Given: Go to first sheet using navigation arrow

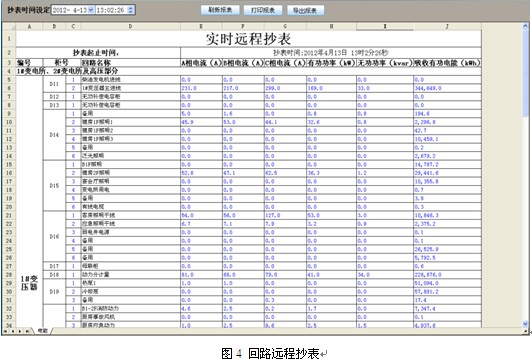Looking at the screenshot, I should [x=5, y=331].
